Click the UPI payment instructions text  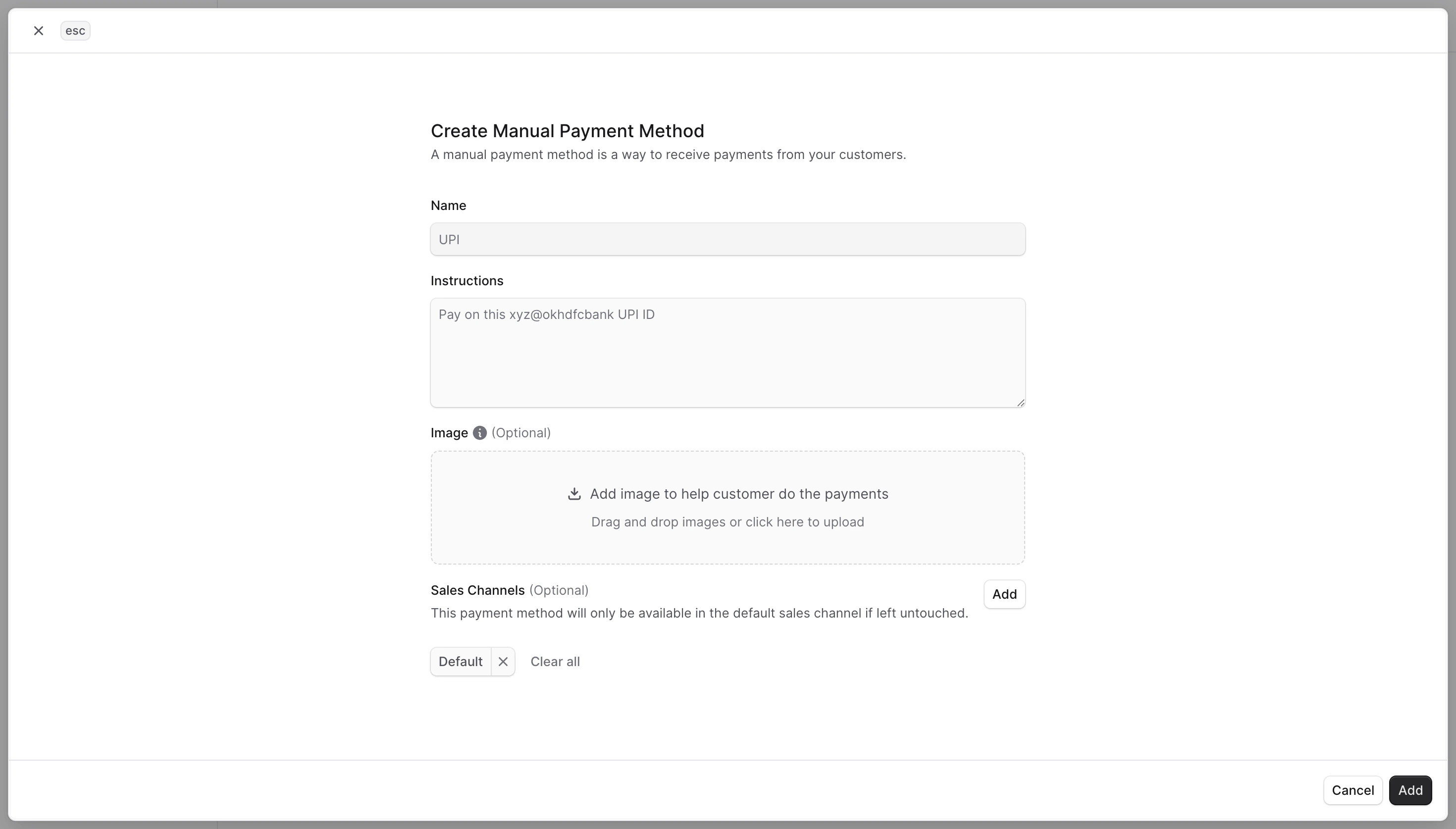pos(546,313)
